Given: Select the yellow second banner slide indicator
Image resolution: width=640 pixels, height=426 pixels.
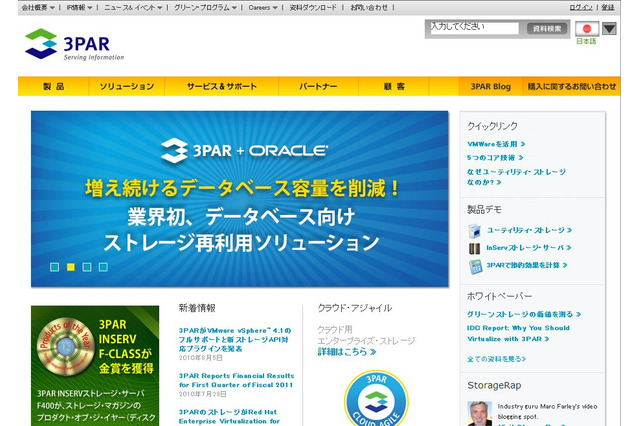Looking at the screenshot, I should tap(71, 267).
